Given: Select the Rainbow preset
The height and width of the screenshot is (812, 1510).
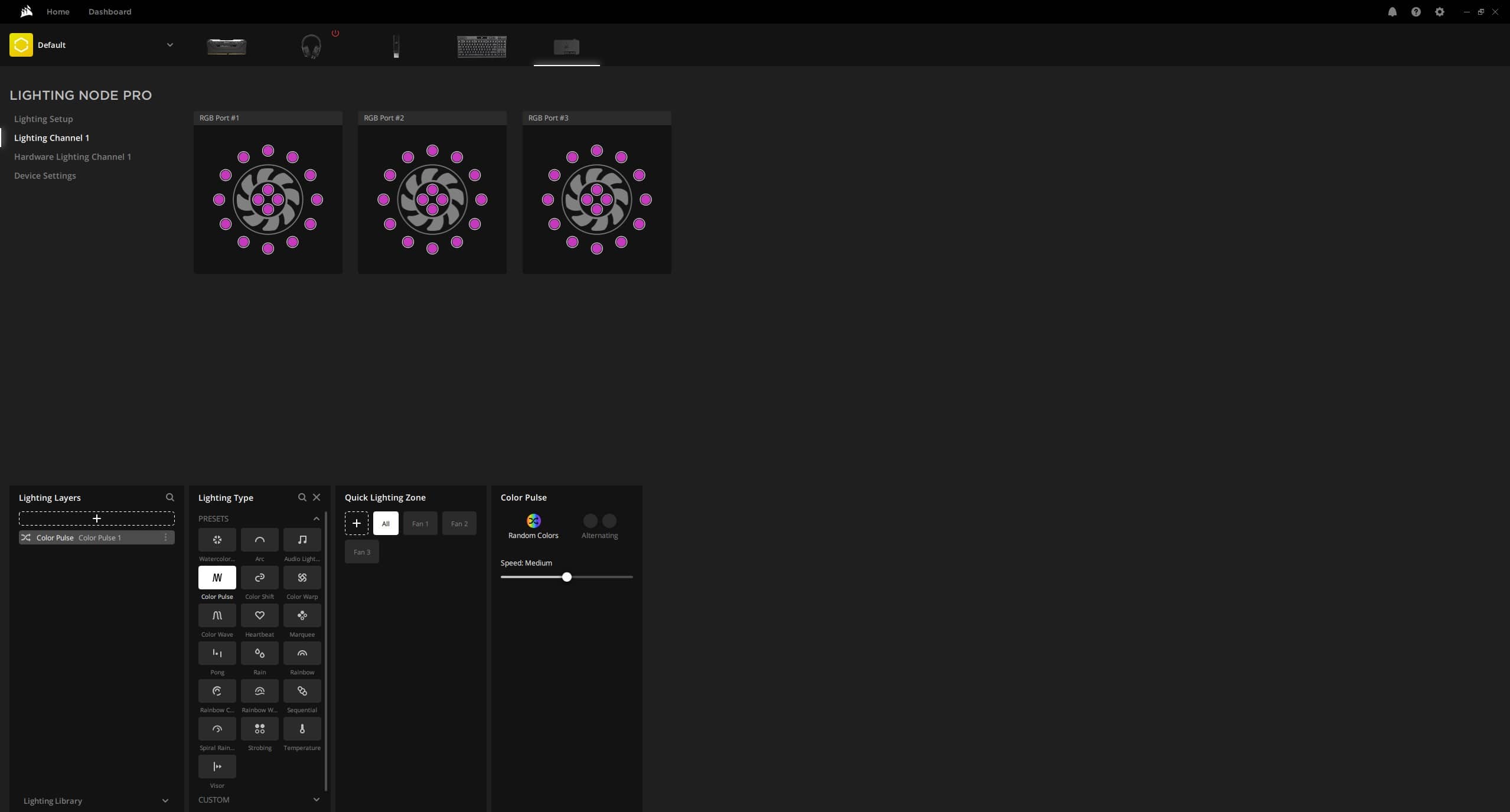Looking at the screenshot, I should coord(302,653).
